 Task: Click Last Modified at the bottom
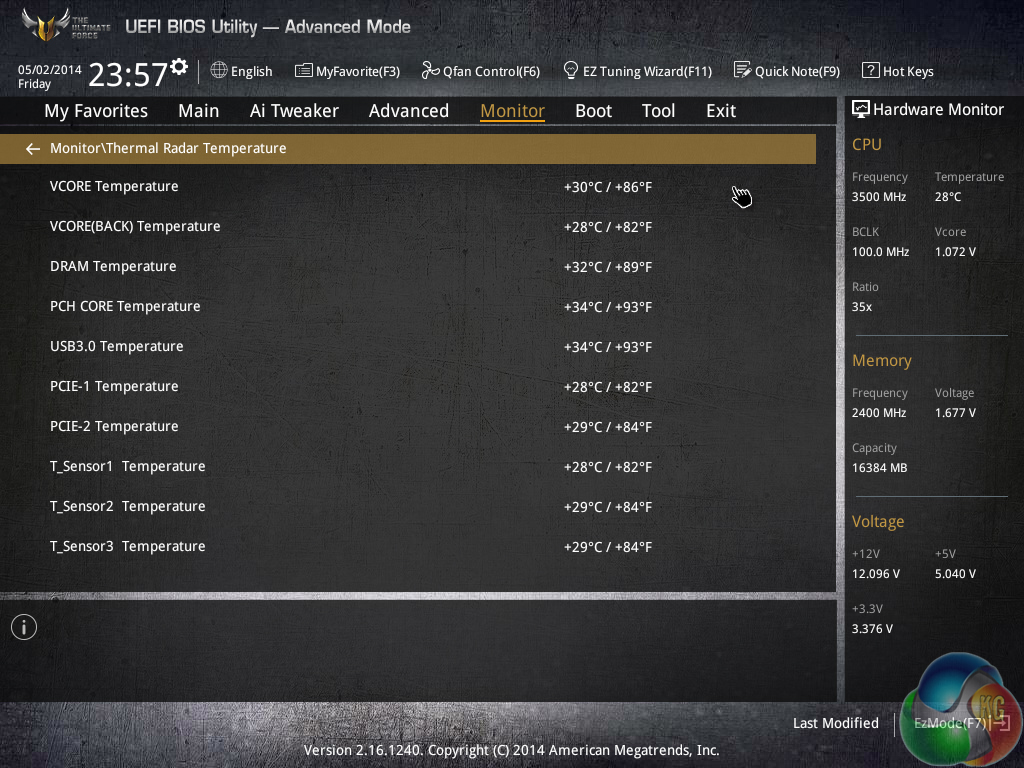pos(835,723)
